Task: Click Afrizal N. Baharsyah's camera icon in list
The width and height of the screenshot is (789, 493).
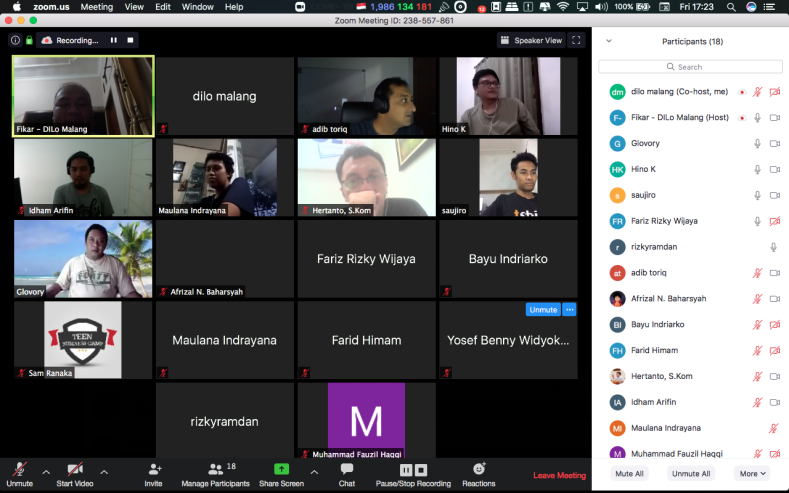Action: (775, 299)
